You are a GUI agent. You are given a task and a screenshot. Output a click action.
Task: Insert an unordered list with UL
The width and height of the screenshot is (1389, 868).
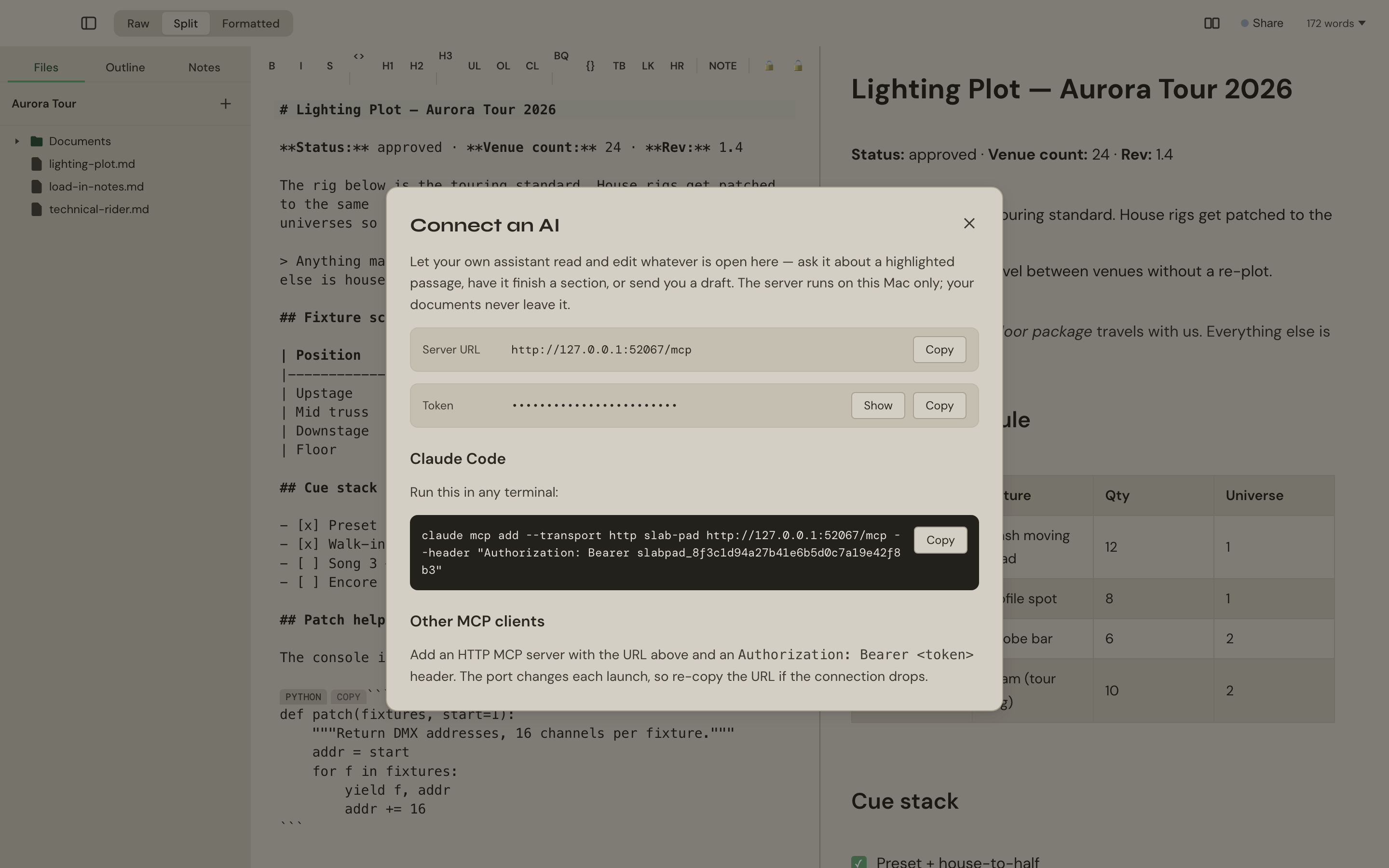474,66
